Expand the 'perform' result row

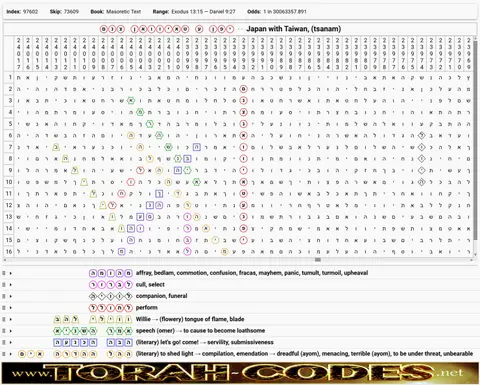(x=11, y=308)
